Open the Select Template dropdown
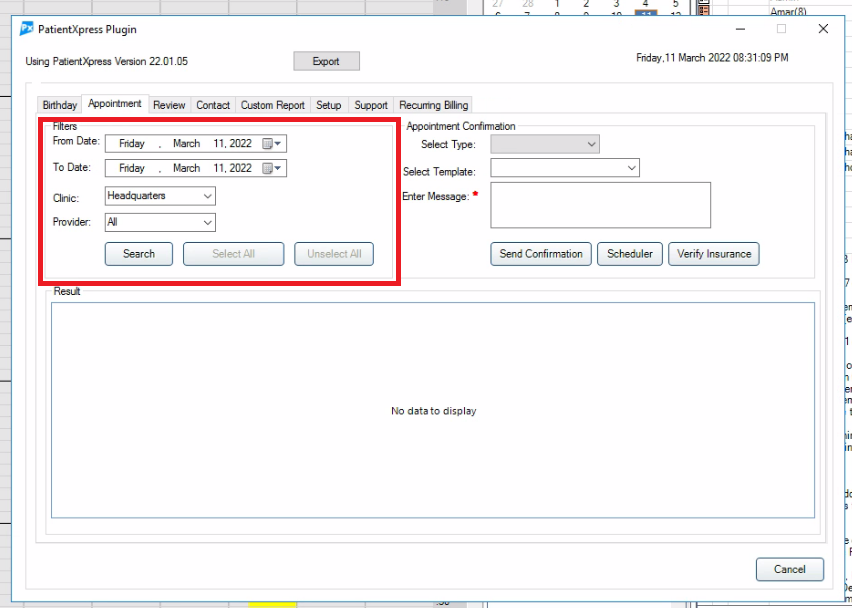Screen dimensions: 852x608 point(632,169)
